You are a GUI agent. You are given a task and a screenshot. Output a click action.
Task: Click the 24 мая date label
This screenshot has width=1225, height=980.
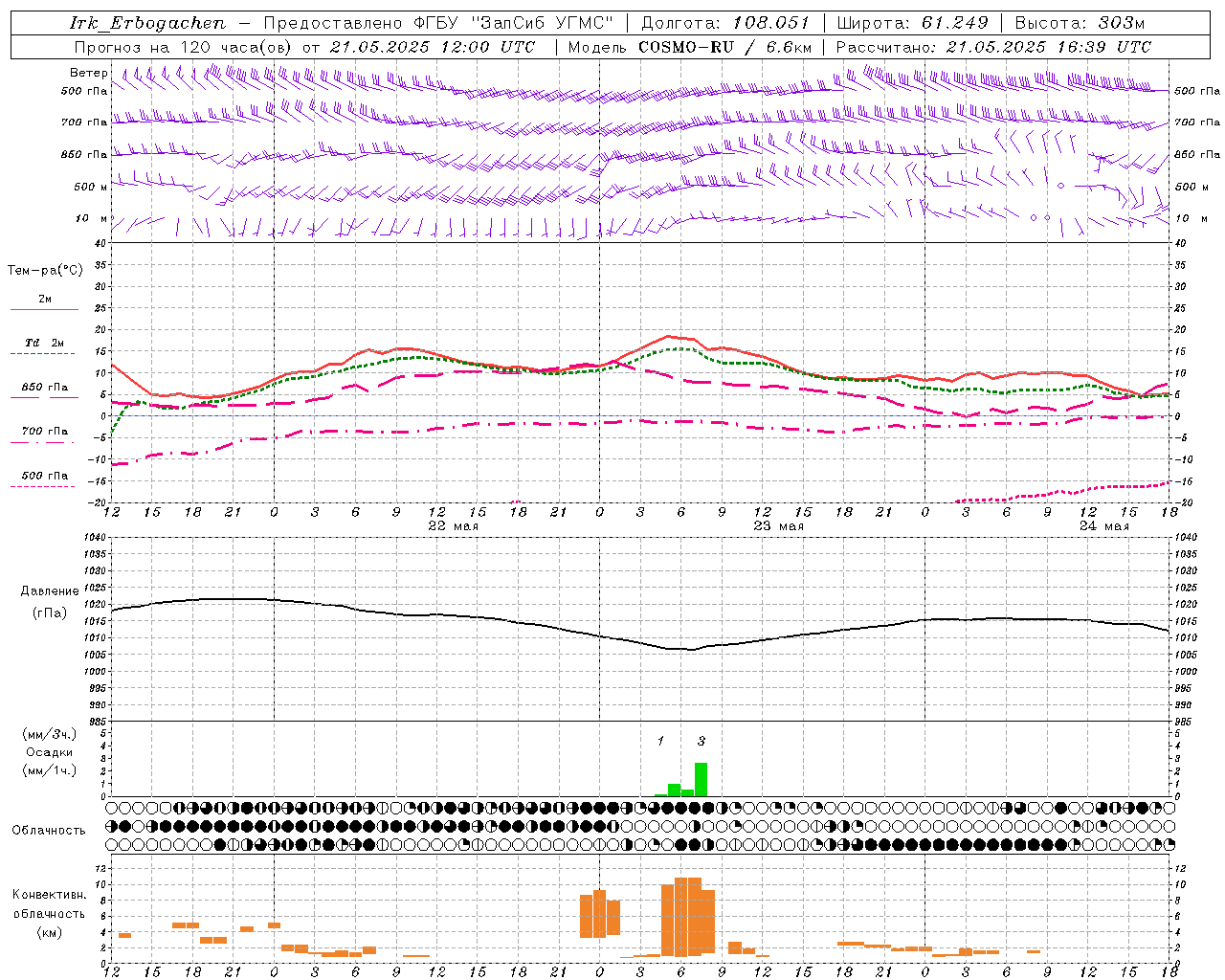point(1103,526)
